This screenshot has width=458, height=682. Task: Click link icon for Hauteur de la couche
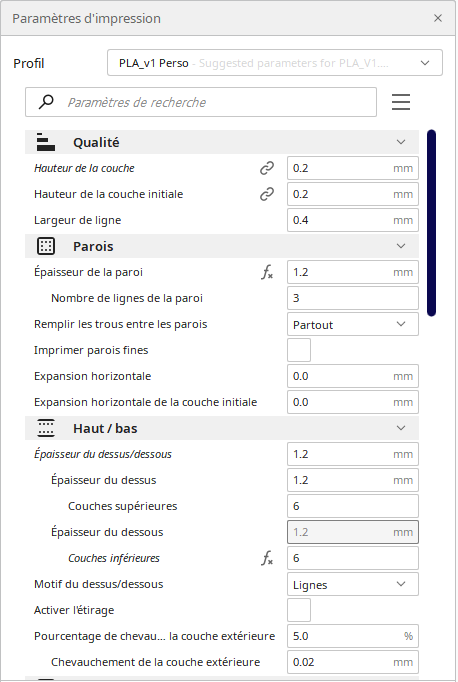(x=267, y=168)
